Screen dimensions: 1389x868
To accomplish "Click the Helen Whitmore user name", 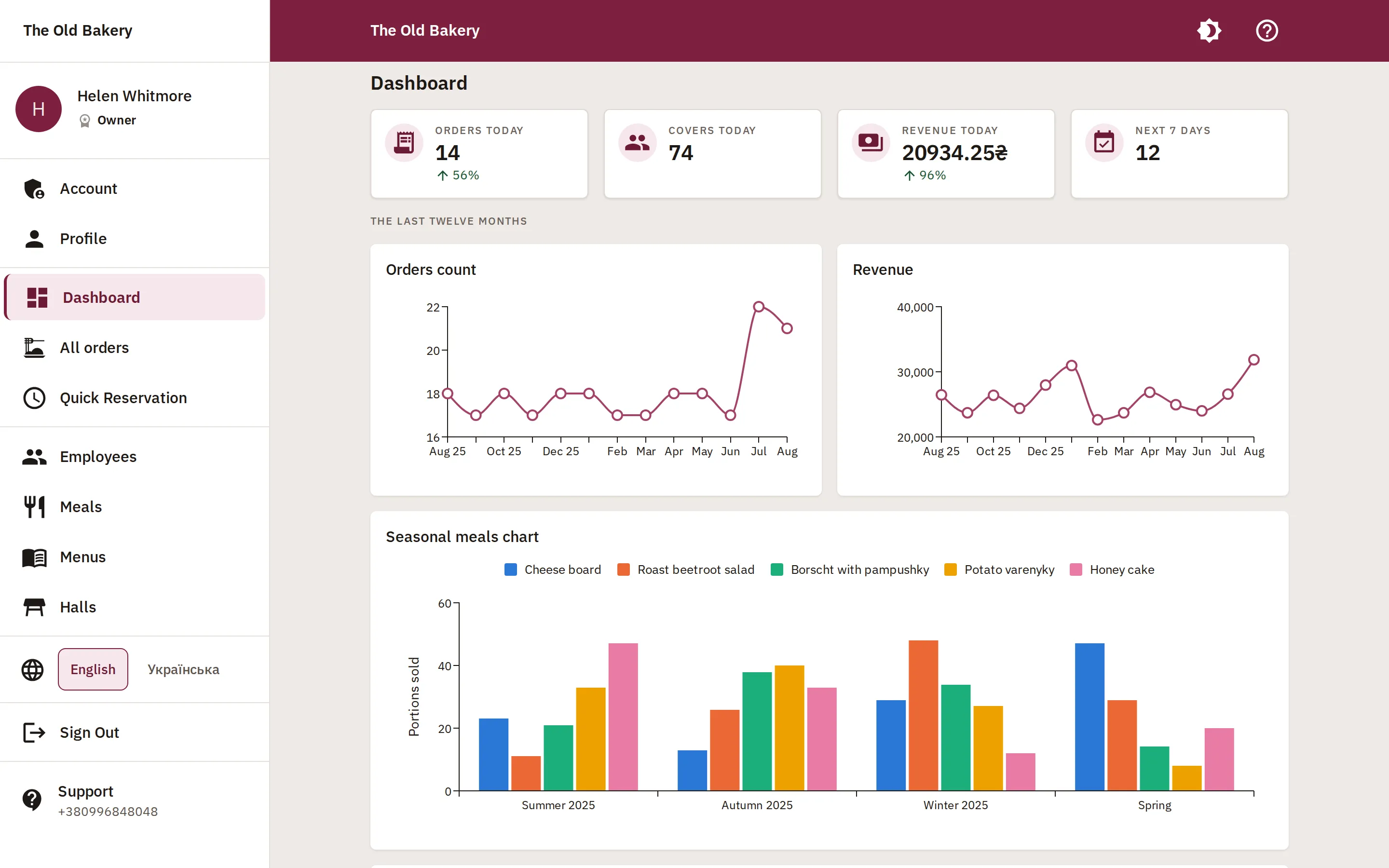I will coord(134,96).
